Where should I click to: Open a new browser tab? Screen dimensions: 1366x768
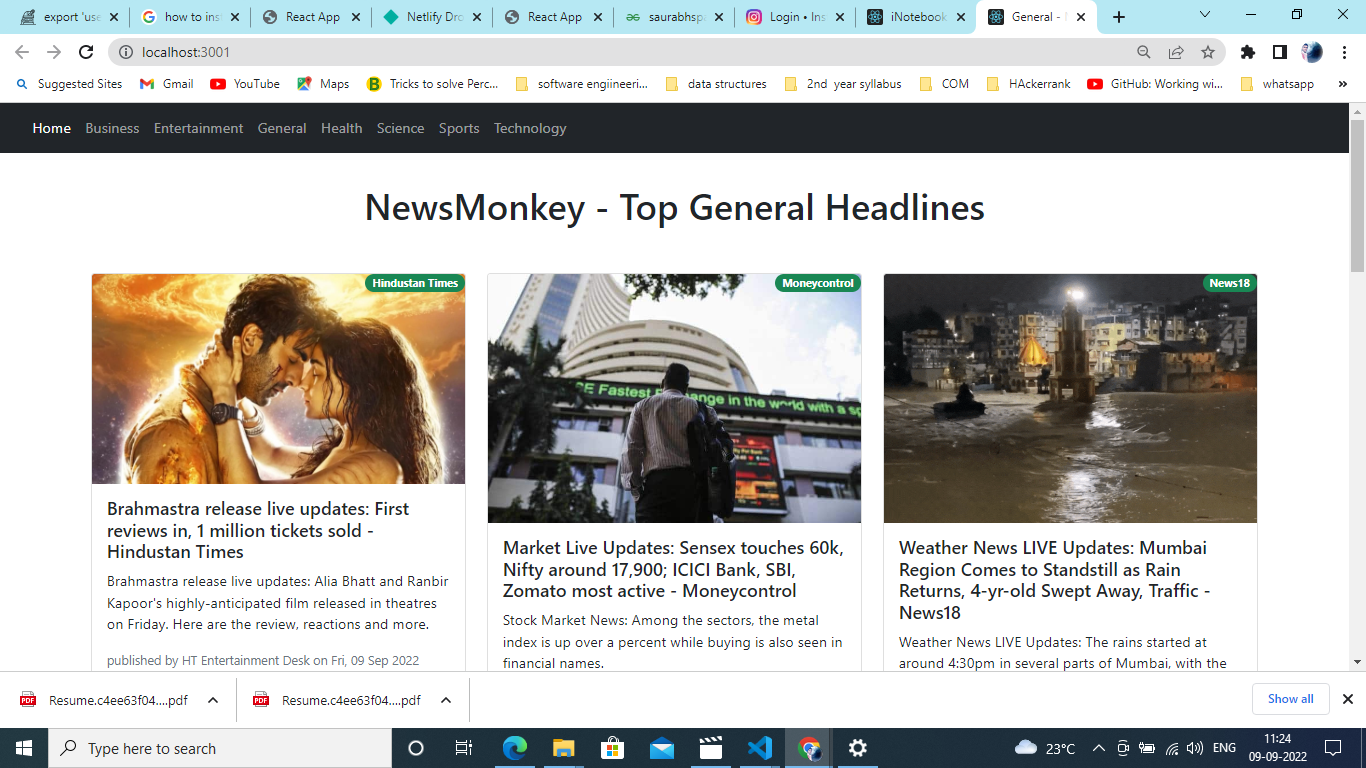click(x=1119, y=17)
